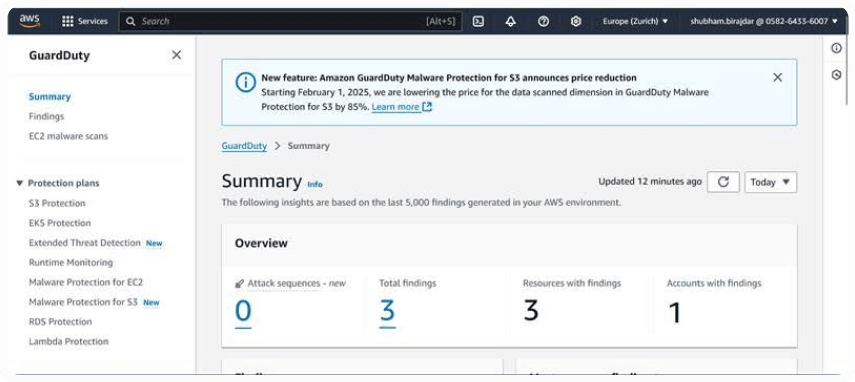The height and width of the screenshot is (382, 855).
Task: Open S3 Protection plan
Action: click(x=57, y=203)
